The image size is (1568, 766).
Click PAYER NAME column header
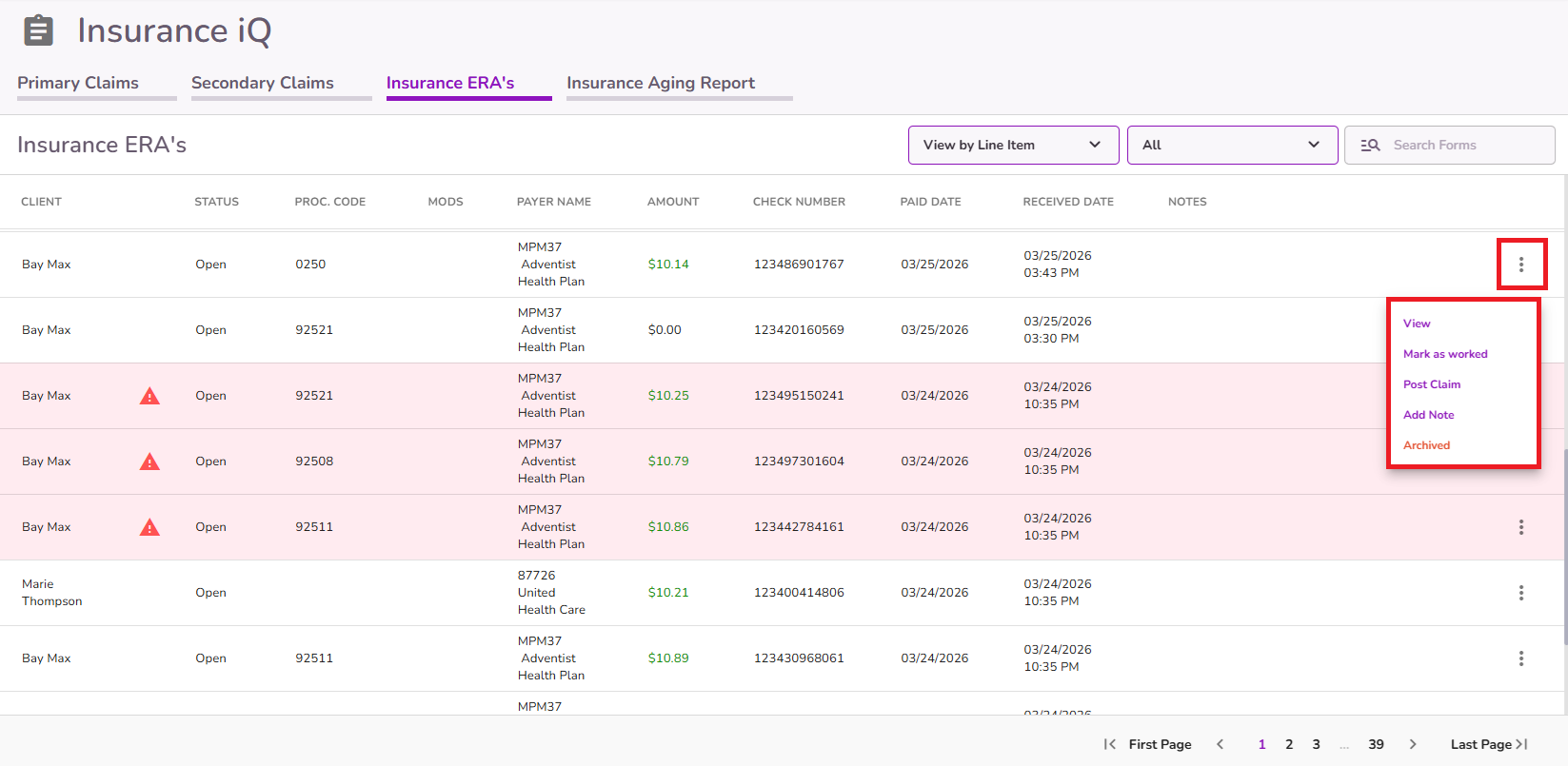click(x=554, y=202)
